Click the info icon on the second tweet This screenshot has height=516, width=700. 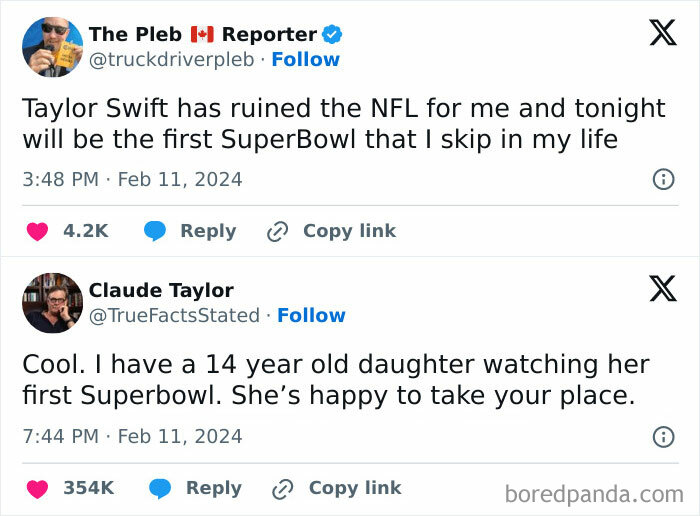click(x=662, y=437)
